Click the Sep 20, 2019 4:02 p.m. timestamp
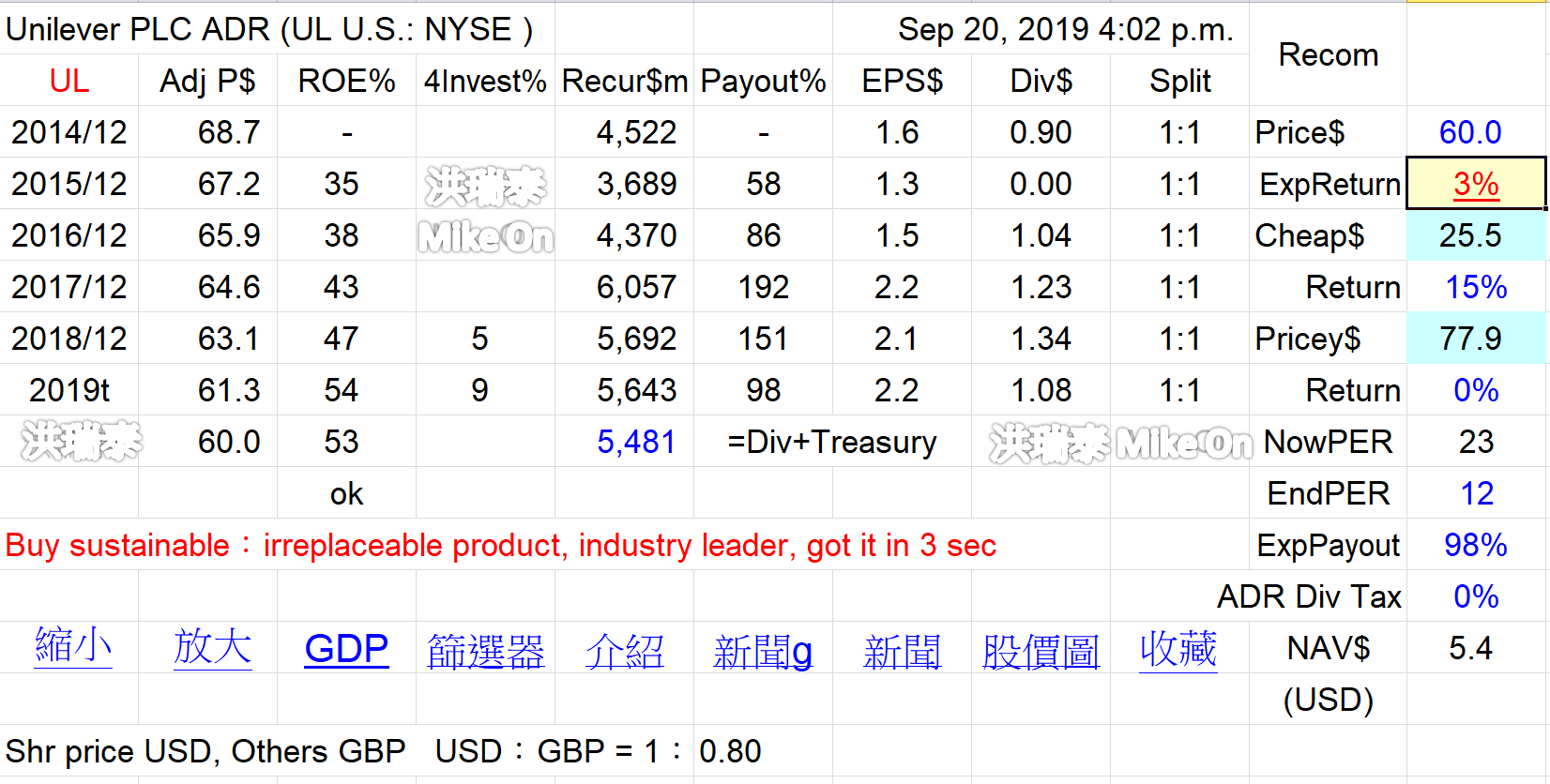 coord(1065,29)
